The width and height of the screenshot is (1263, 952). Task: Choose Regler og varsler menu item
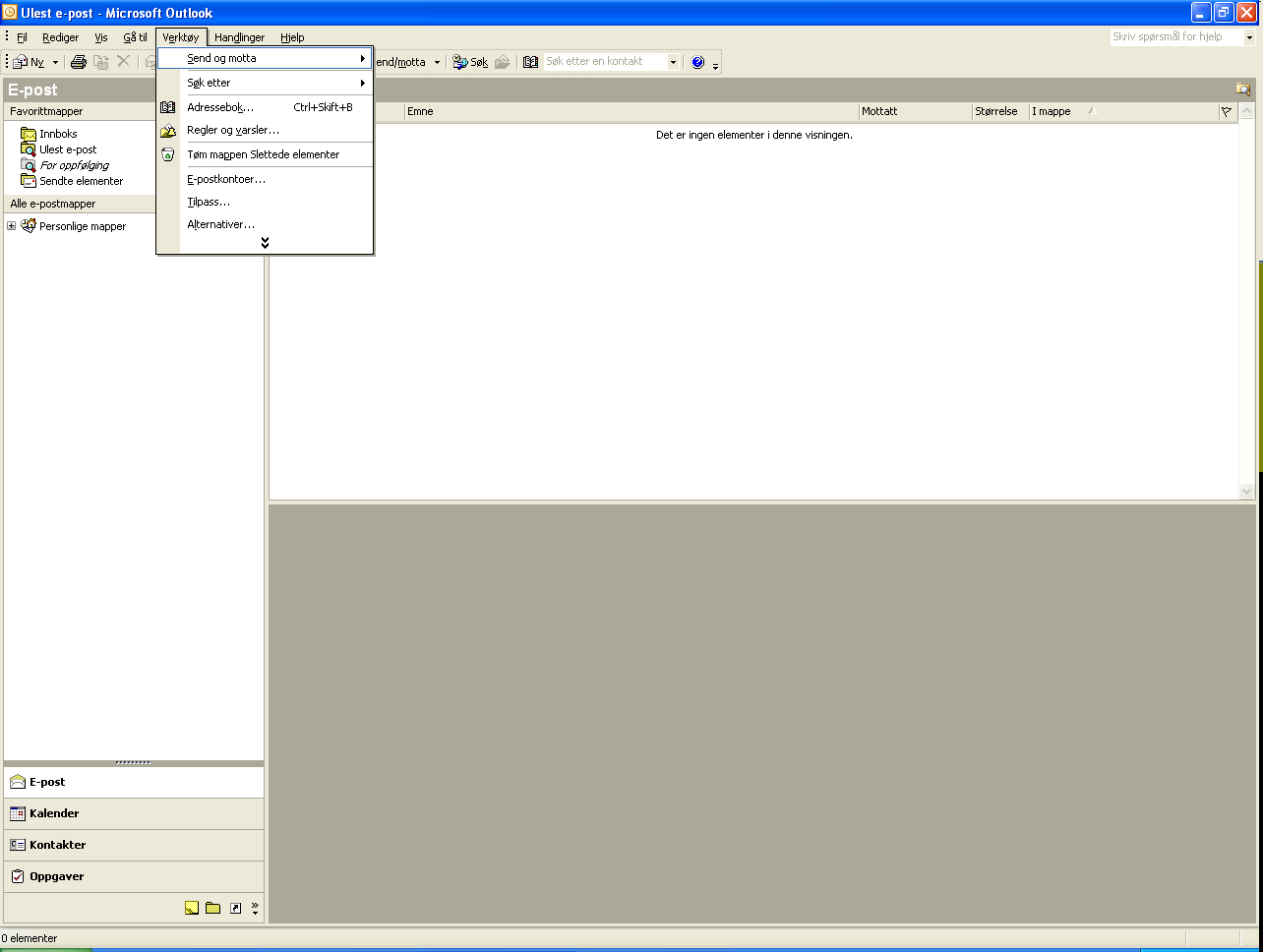pos(265,130)
